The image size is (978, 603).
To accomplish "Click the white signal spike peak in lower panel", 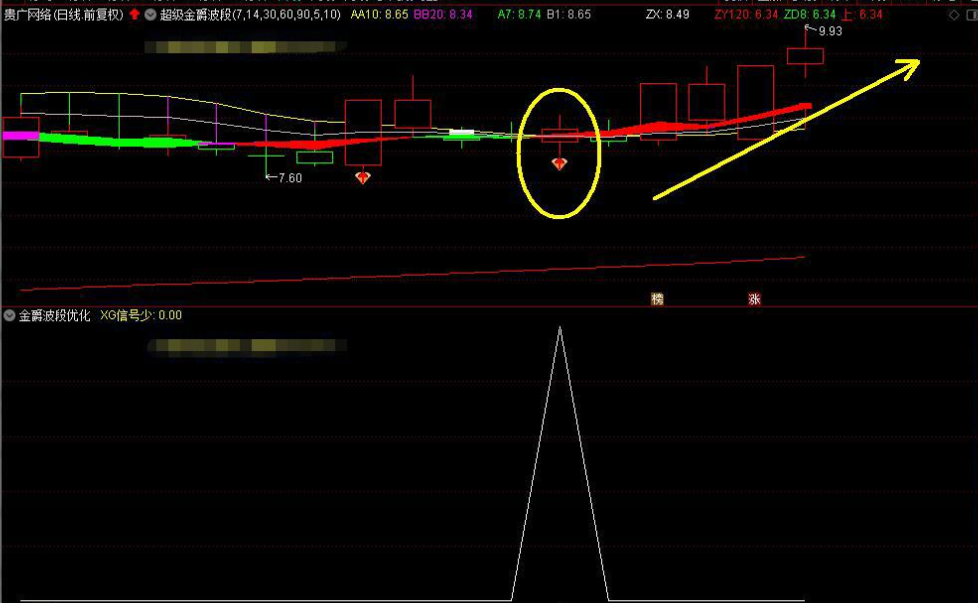I will click(559, 328).
